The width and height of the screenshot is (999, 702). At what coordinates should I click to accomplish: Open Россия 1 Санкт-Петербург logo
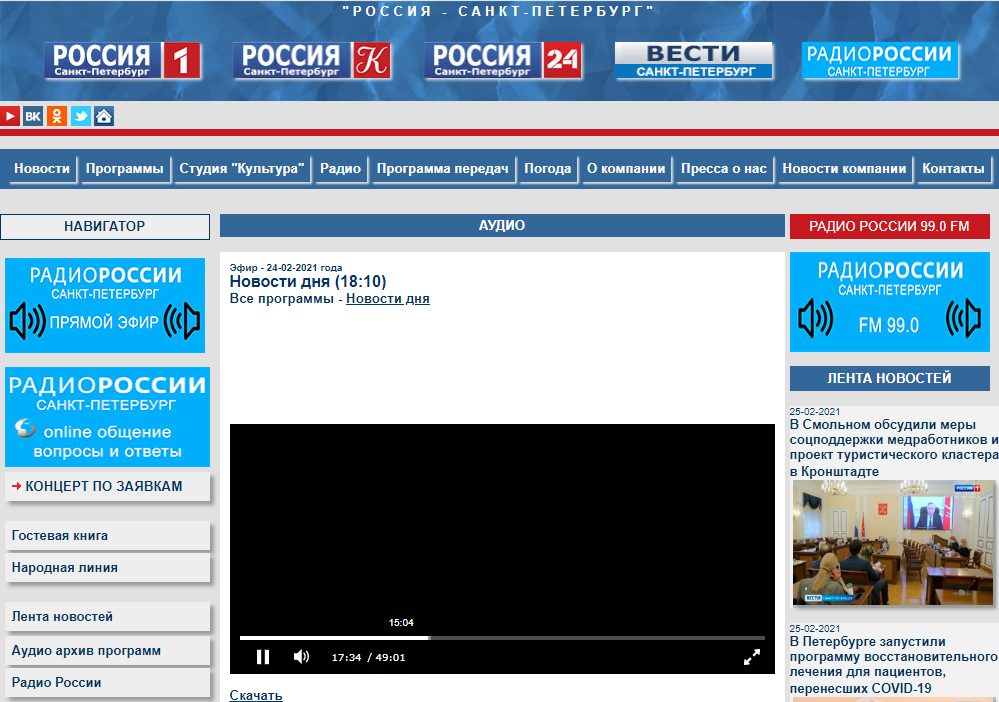[x=122, y=61]
